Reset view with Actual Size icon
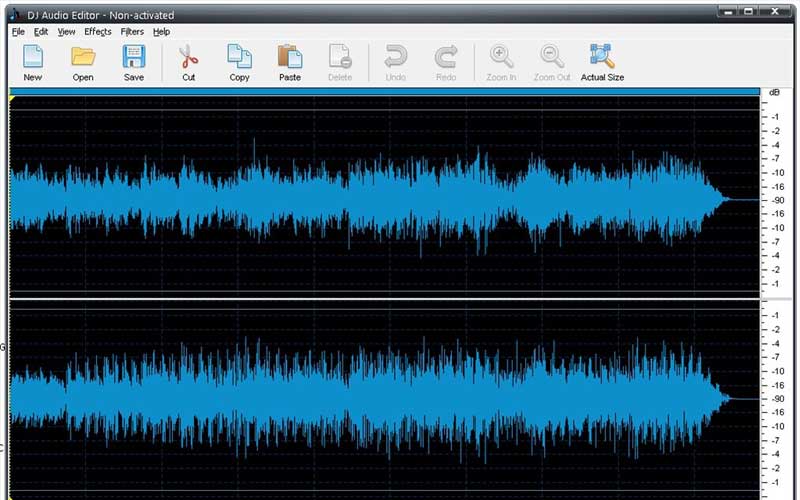Screen dimensions: 800x500 click(x=602, y=57)
